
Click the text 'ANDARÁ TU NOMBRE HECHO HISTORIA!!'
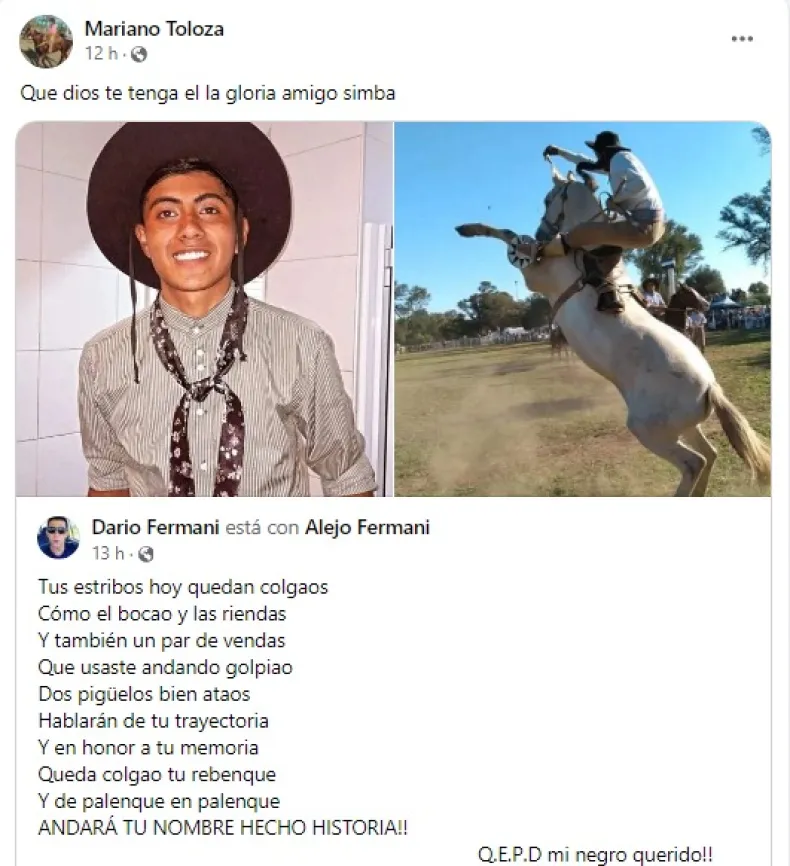tap(223, 828)
